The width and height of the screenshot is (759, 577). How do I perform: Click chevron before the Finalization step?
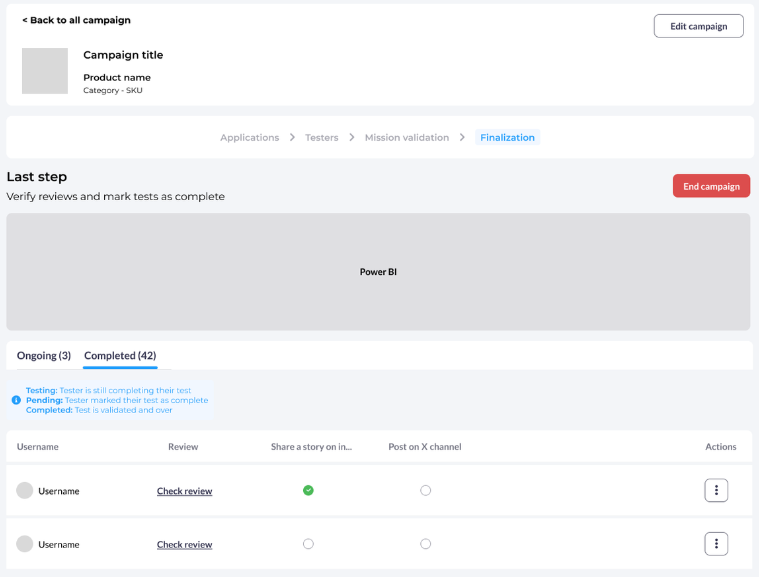[x=463, y=138]
